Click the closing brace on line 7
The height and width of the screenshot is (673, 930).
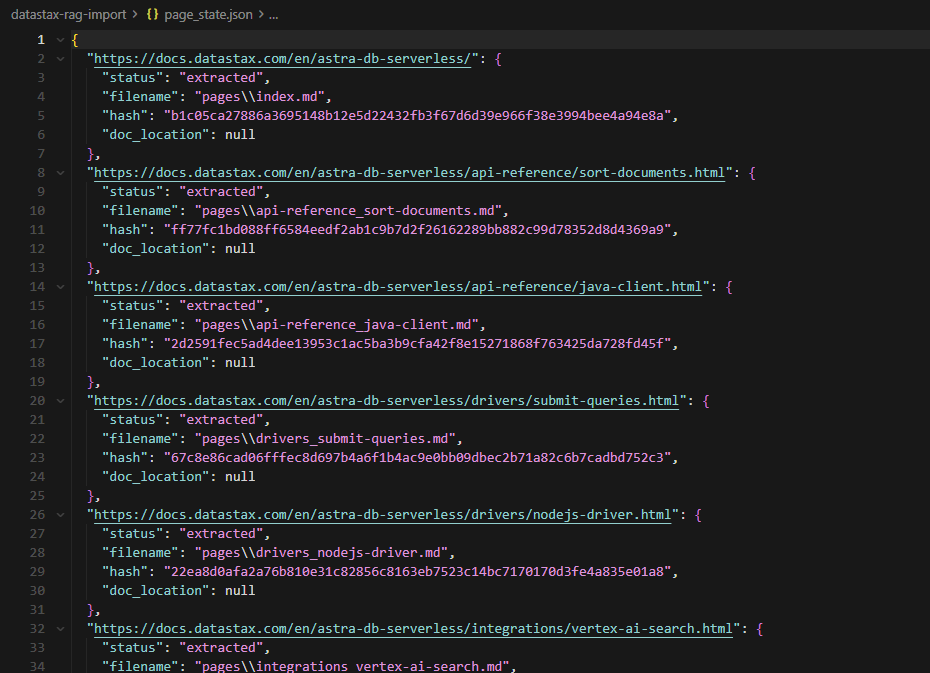[x=91, y=154]
